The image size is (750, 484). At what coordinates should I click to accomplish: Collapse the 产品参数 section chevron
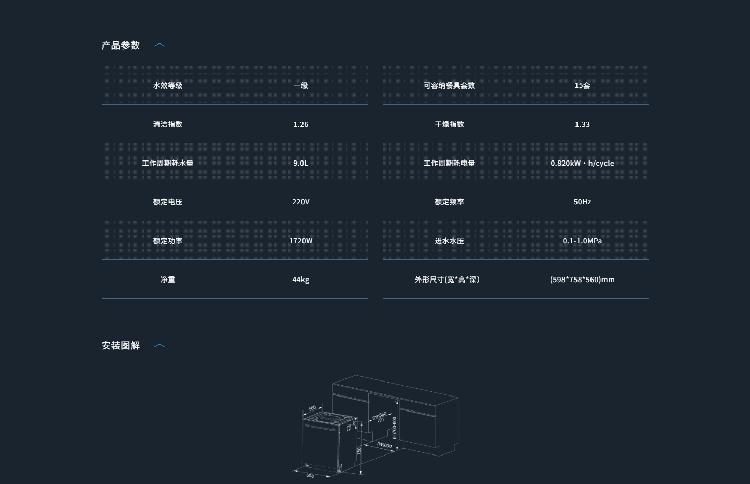160,45
